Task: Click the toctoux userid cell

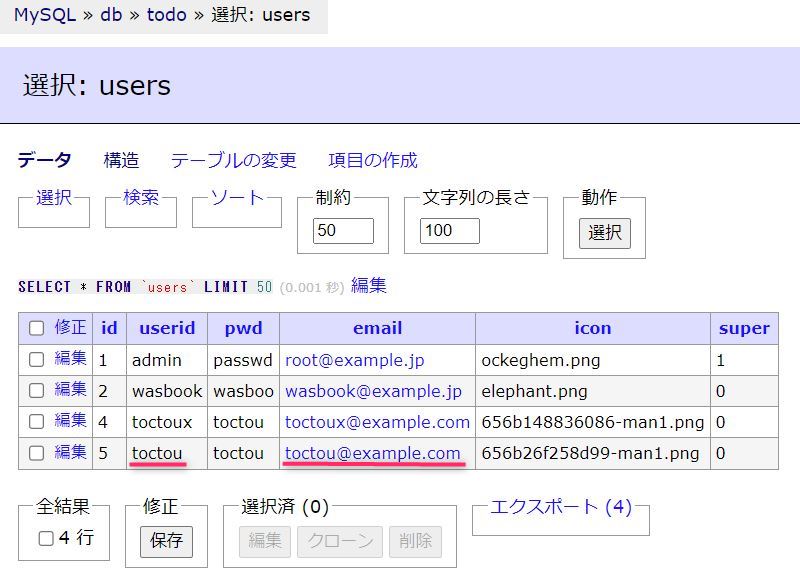Action: point(167,422)
